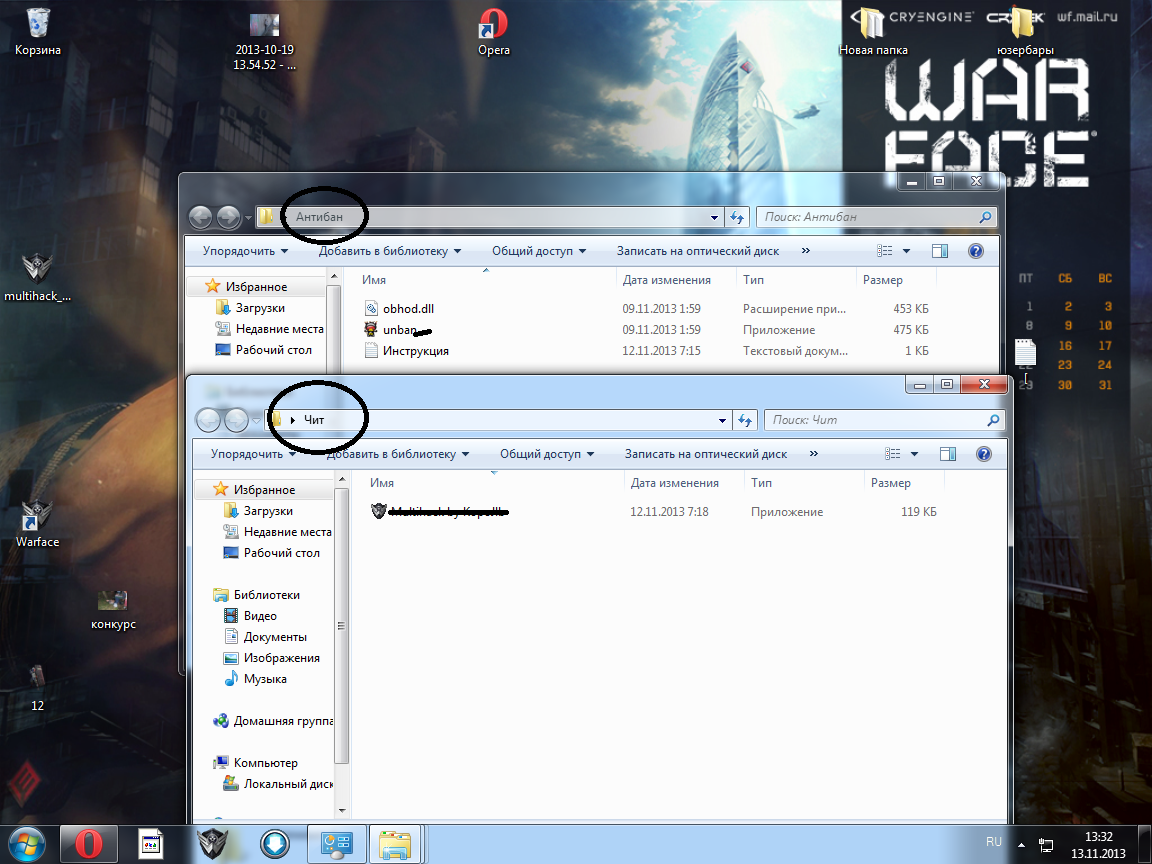Open Добавить в библиотеку in Антибан window
Viewport: 1152px width, 864px height.
(389, 251)
